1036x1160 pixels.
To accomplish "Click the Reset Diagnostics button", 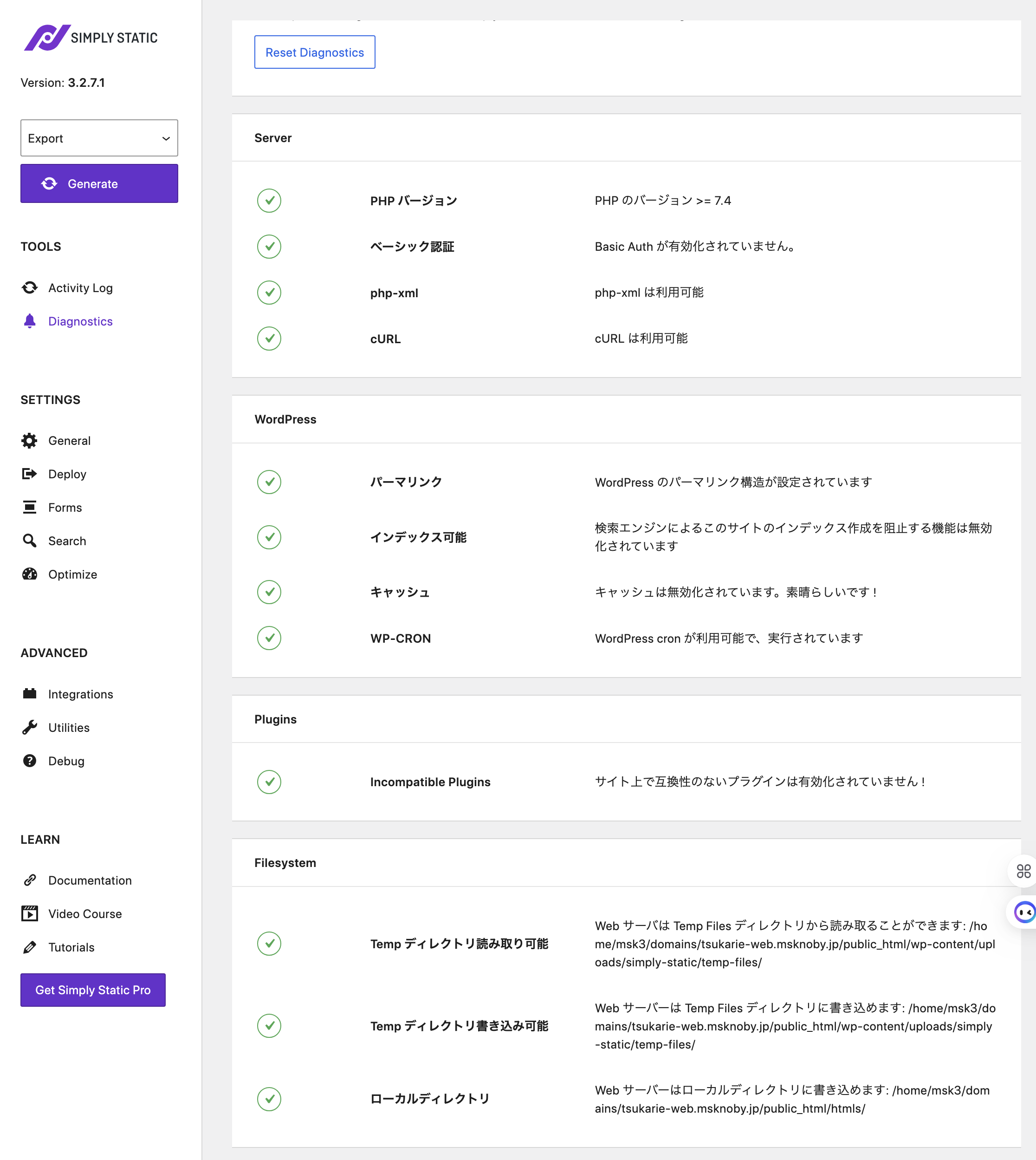I will (x=314, y=52).
